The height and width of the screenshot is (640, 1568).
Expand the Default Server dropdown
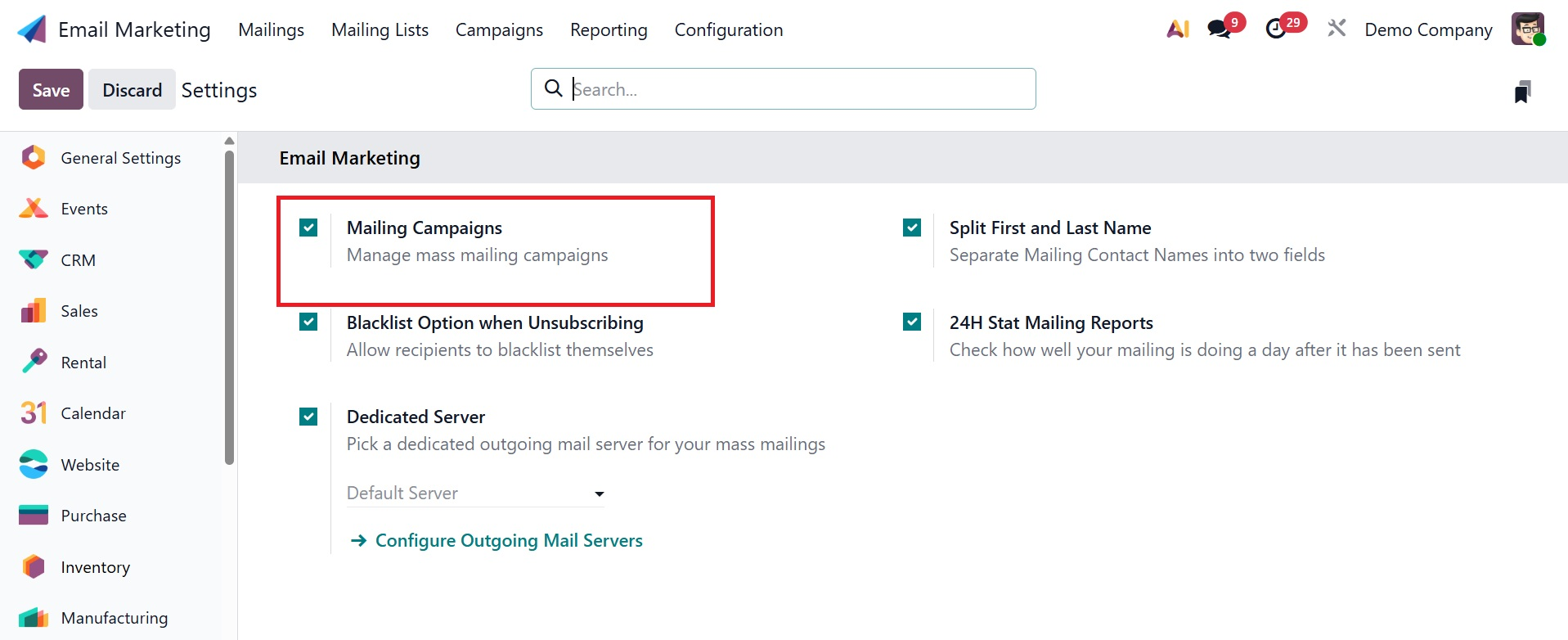coord(475,494)
